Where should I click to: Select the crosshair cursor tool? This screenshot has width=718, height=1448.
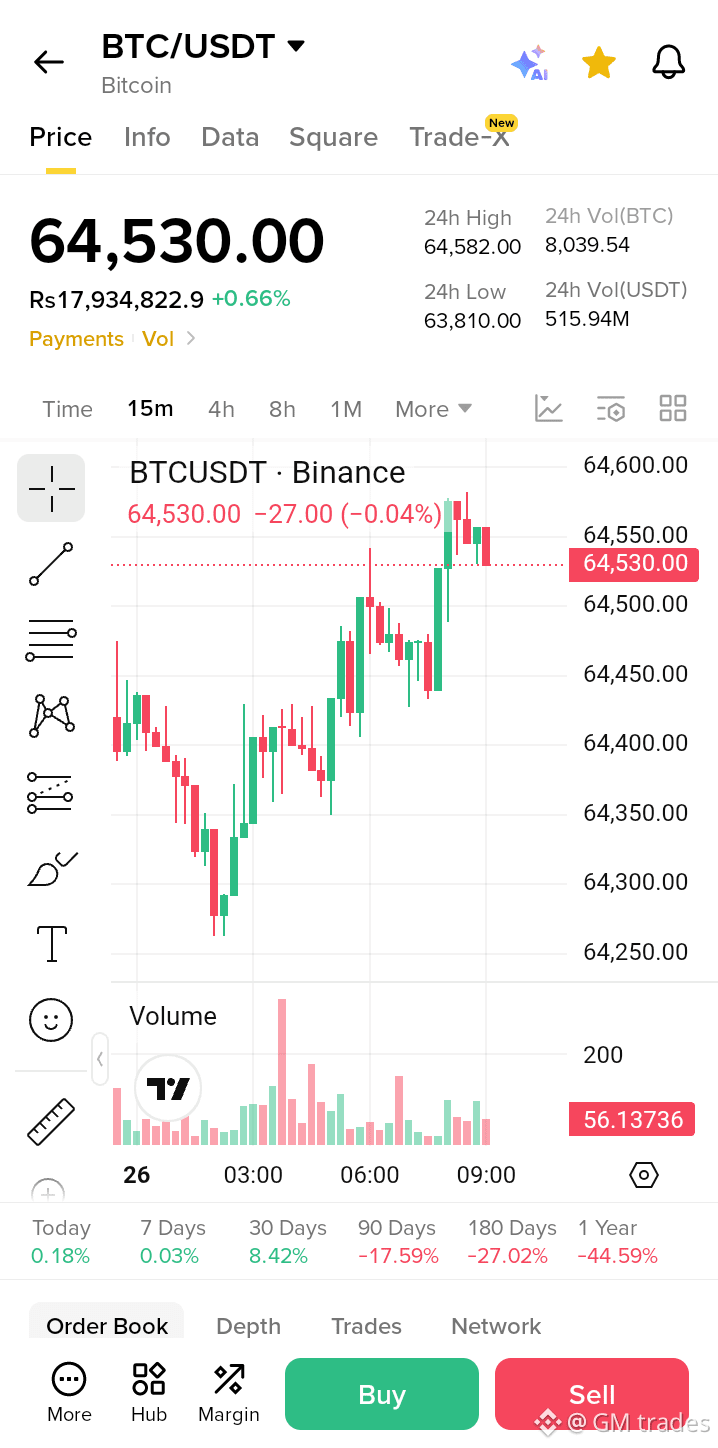coord(51,488)
